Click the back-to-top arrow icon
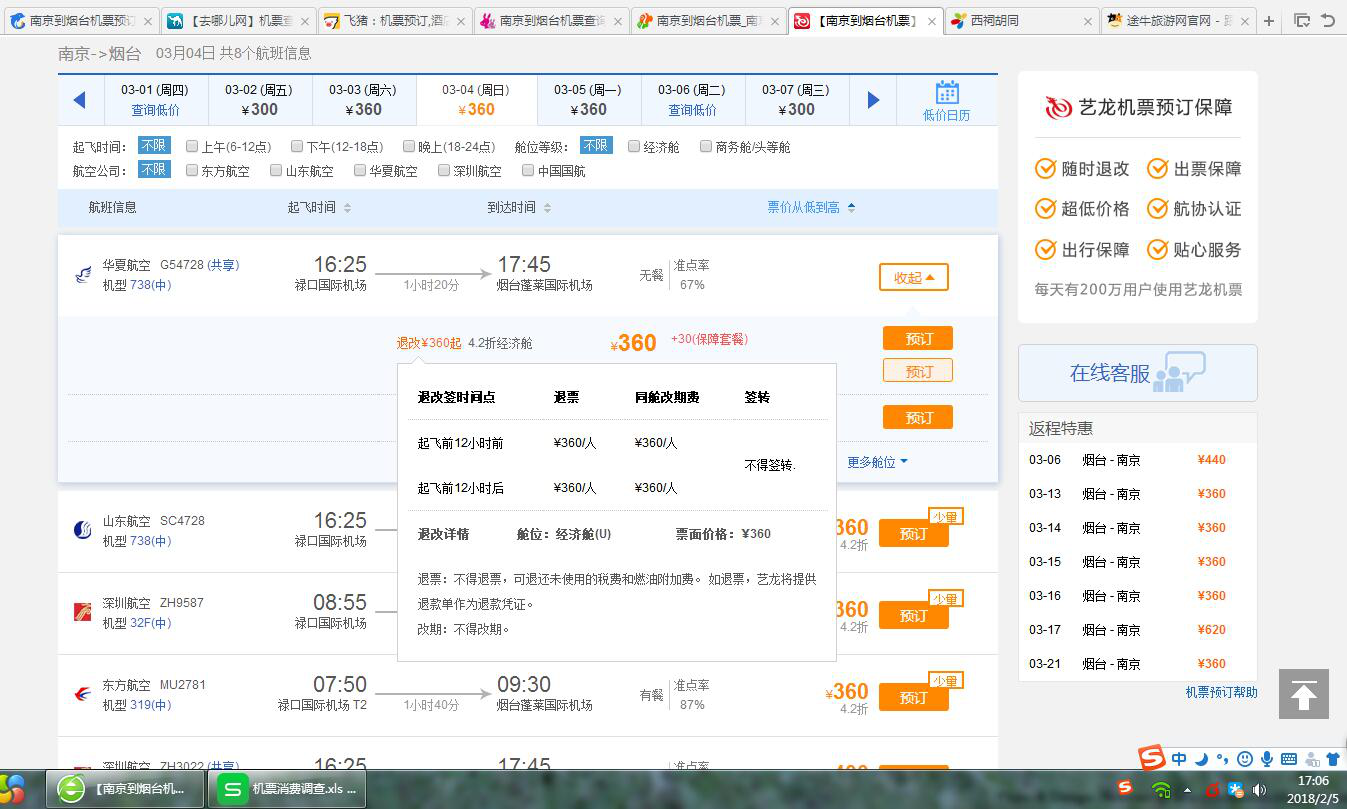The width and height of the screenshot is (1347, 809). point(1303,692)
